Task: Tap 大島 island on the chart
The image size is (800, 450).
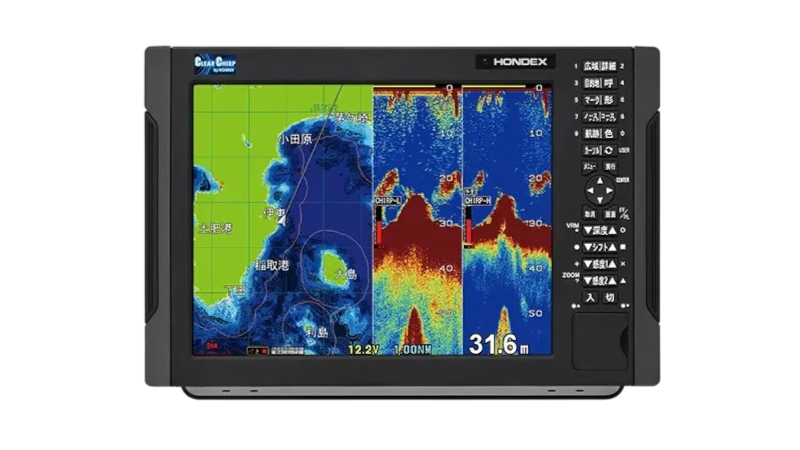Action: (x=337, y=269)
